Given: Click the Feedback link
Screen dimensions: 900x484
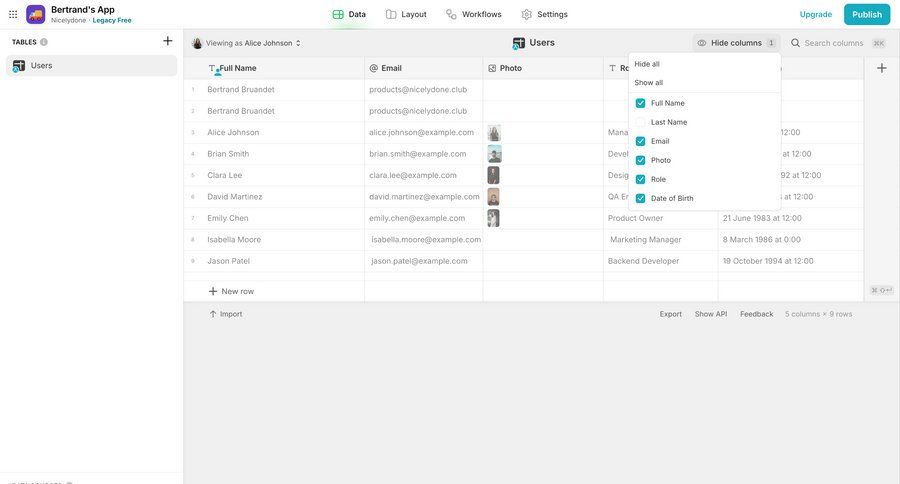Looking at the screenshot, I should coord(757,314).
